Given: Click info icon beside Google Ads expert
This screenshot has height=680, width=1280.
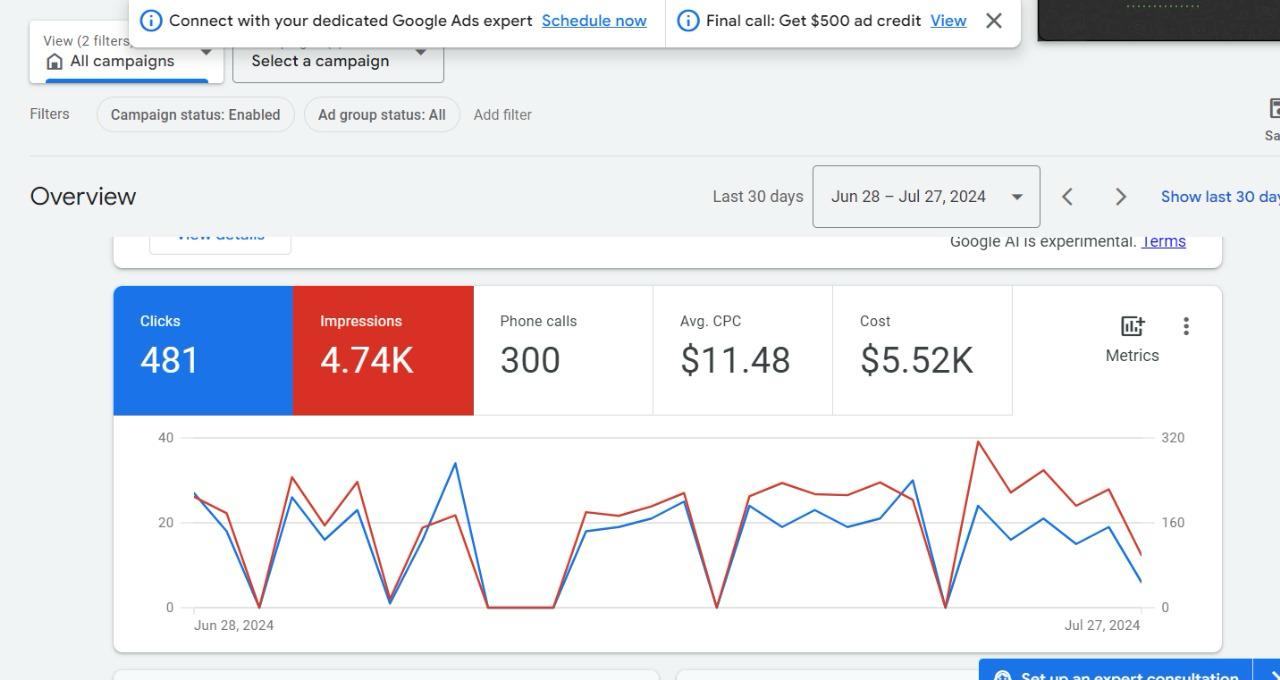Looking at the screenshot, I should point(151,21).
